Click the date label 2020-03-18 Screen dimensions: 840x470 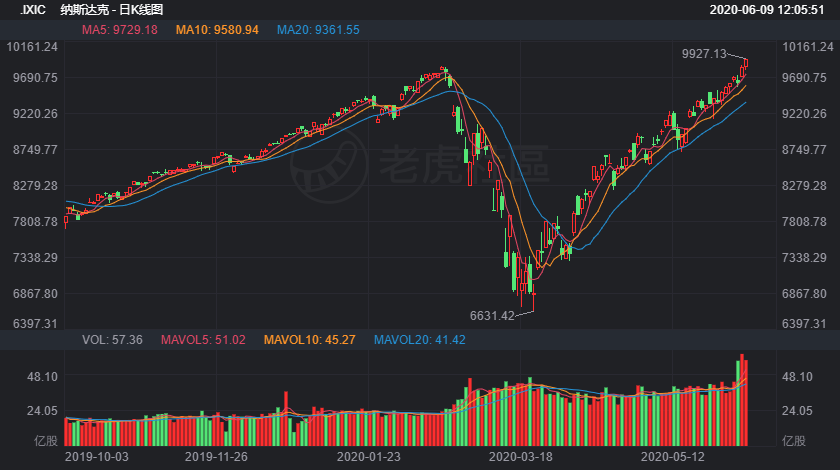(x=520, y=457)
